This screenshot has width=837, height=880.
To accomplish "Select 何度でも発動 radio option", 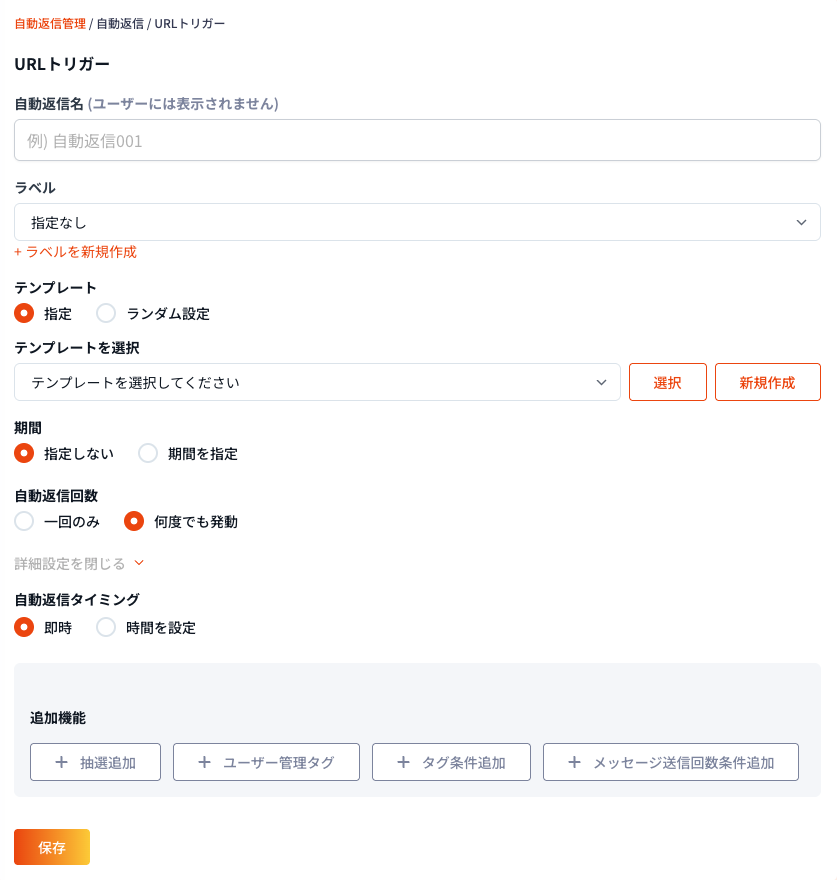I will [135, 521].
